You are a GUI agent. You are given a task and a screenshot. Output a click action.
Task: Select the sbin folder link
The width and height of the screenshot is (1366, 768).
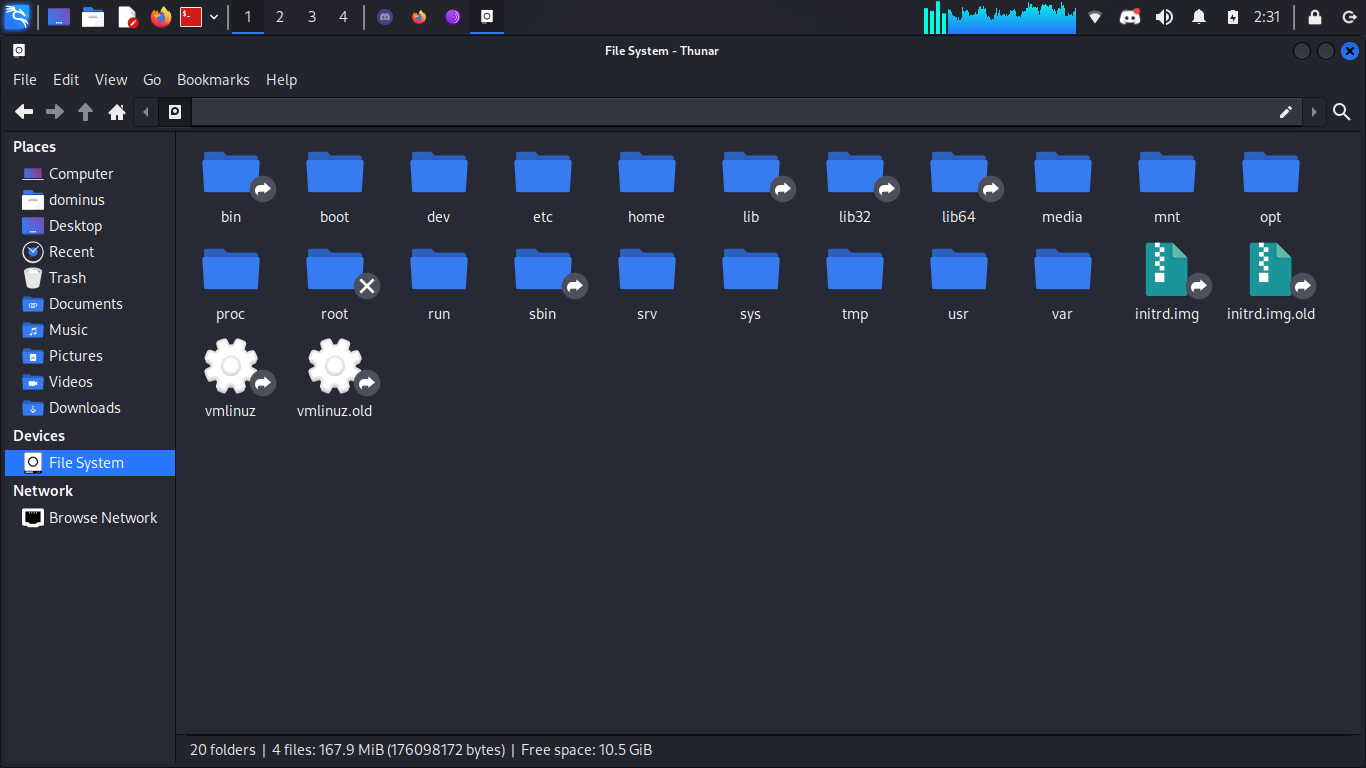(x=543, y=270)
